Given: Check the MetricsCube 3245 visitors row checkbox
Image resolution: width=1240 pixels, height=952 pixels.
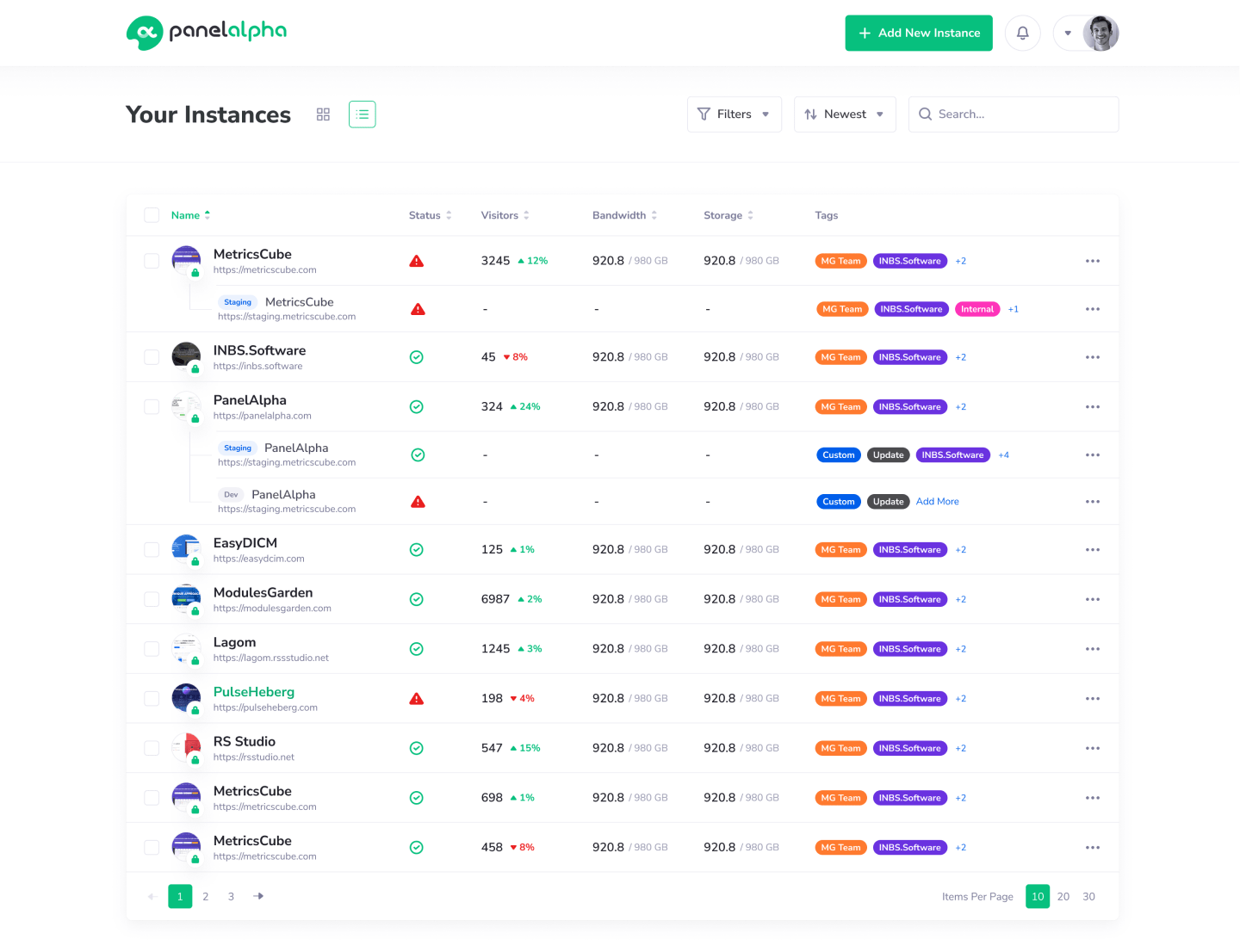Looking at the screenshot, I should coord(152,261).
